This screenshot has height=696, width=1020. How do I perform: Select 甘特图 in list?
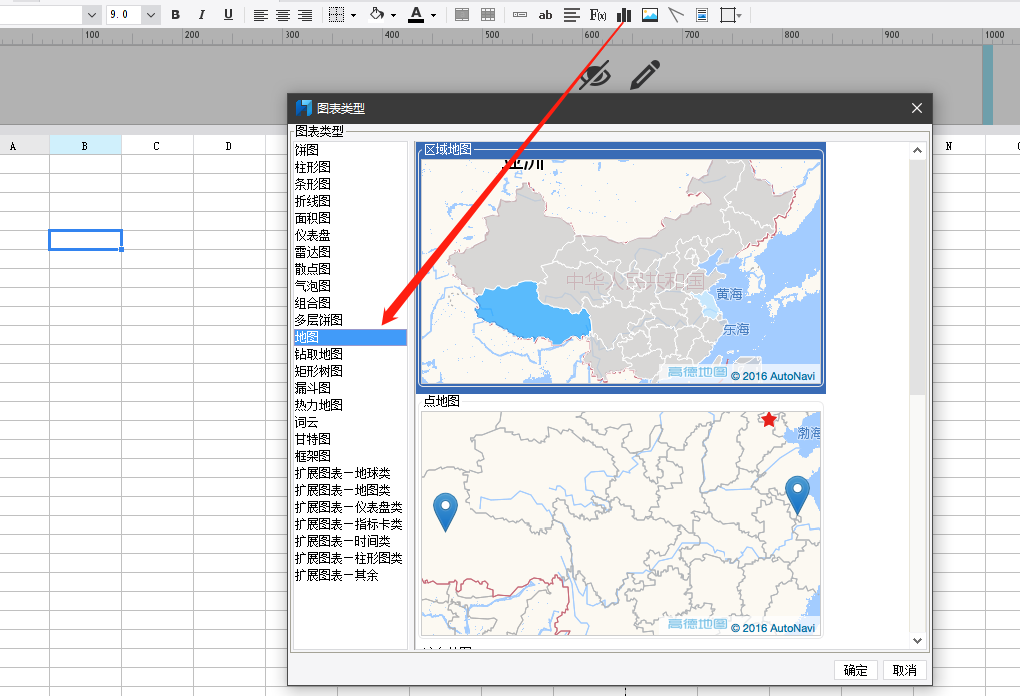(350, 439)
